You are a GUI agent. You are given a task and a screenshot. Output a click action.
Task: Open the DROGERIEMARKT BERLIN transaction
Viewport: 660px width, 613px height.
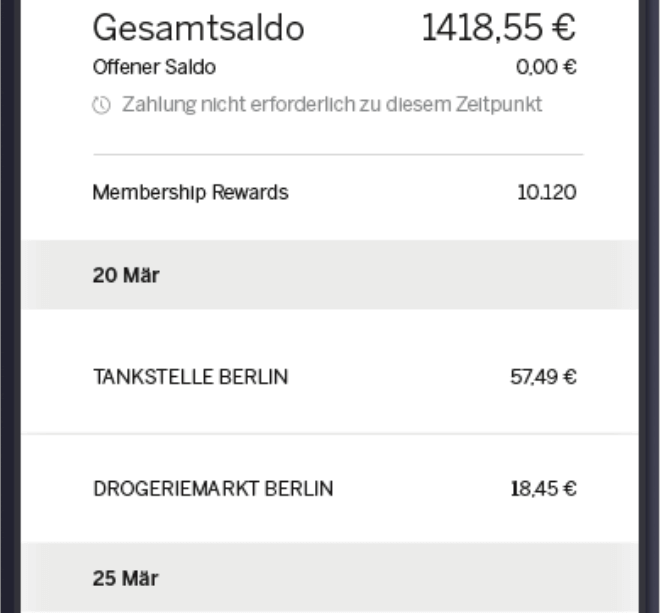[213, 489]
